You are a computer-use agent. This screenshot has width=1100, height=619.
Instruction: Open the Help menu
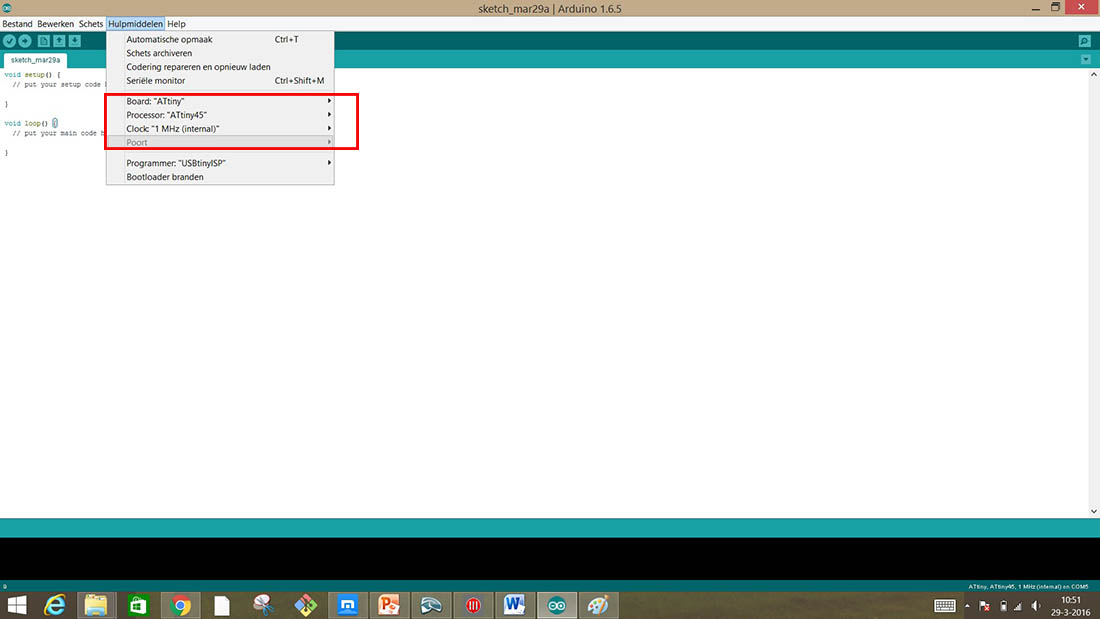point(176,24)
